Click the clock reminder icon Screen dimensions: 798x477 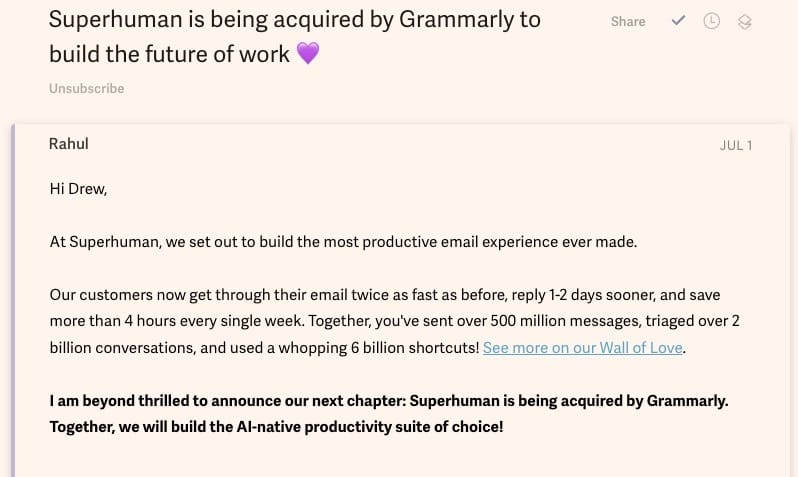(x=711, y=21)
